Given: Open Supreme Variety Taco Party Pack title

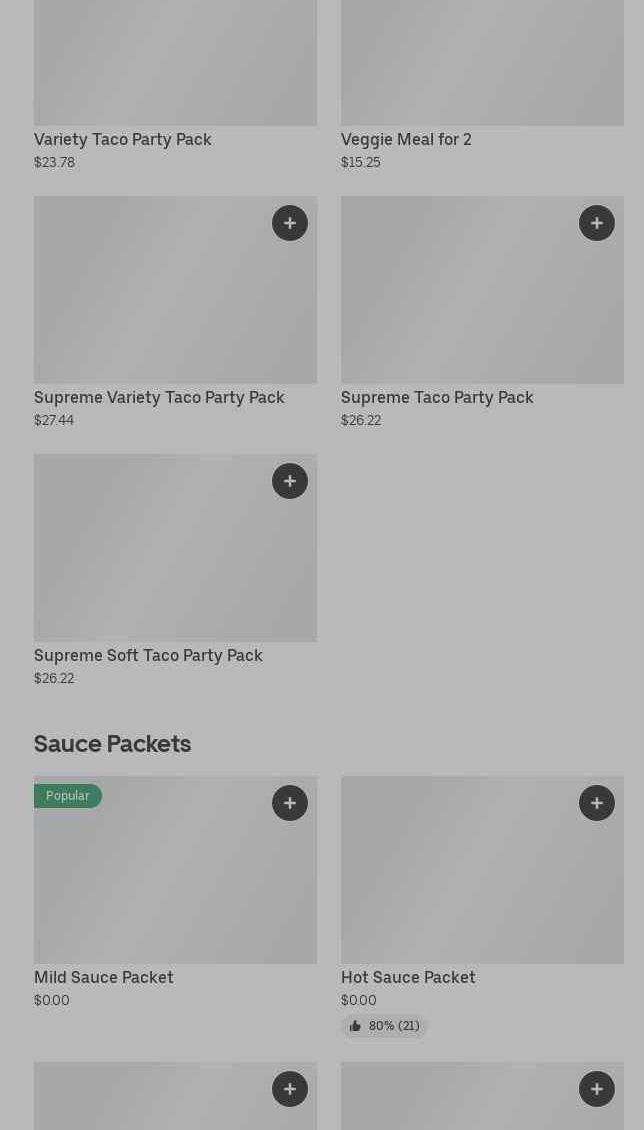Looking at the screenshot, I should pyautogui.click(x=159, y=397).
